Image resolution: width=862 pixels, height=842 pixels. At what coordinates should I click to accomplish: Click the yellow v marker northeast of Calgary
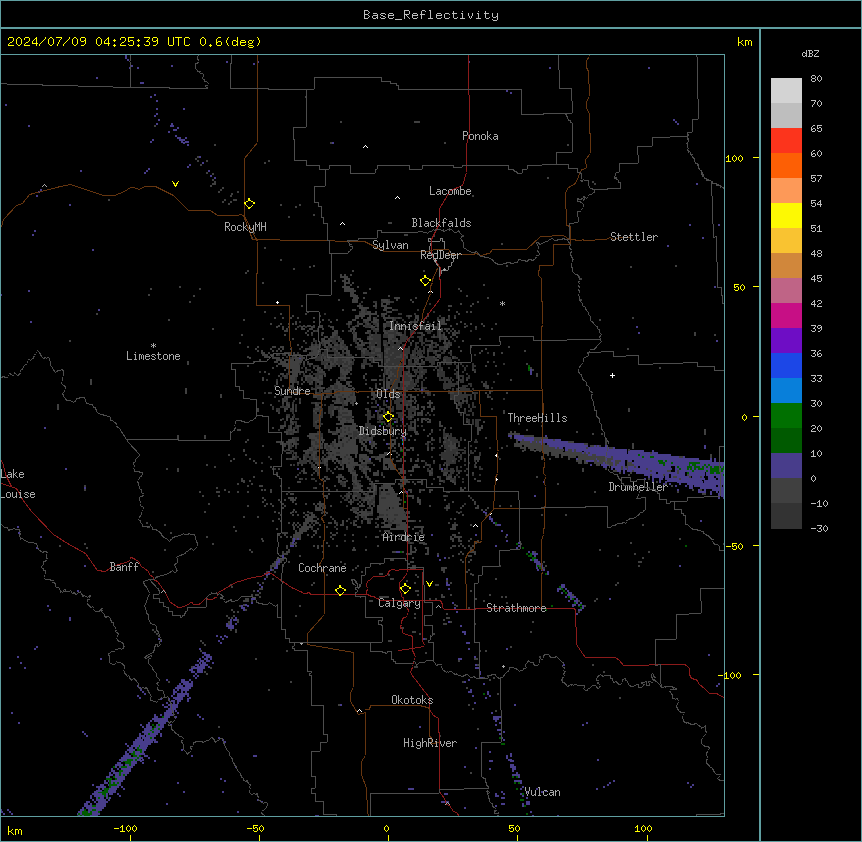coord(429,584)
